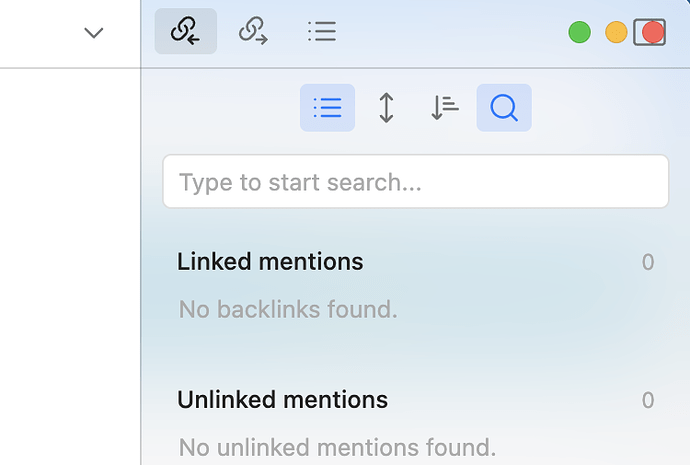Click the Linked mentions count number
This screenshot has width=690, height=465.
(x=648, y=262)
